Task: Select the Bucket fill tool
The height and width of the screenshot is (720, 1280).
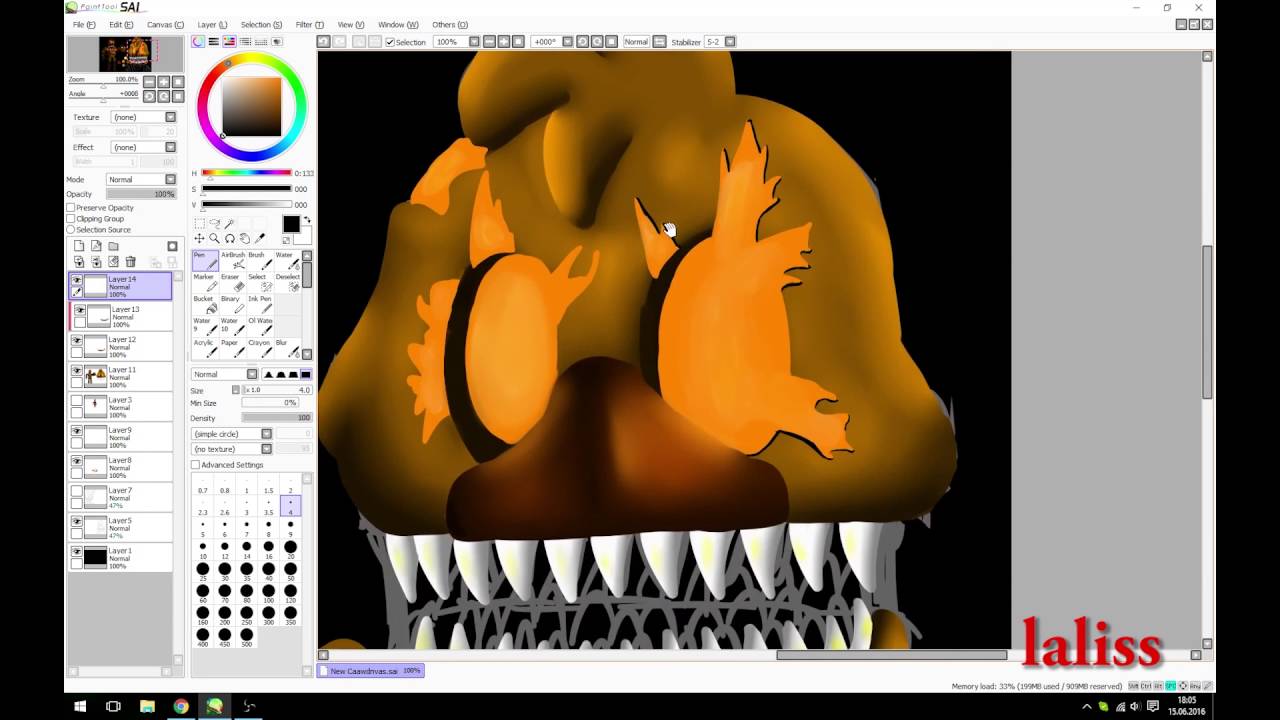Action: coord(205,305)
